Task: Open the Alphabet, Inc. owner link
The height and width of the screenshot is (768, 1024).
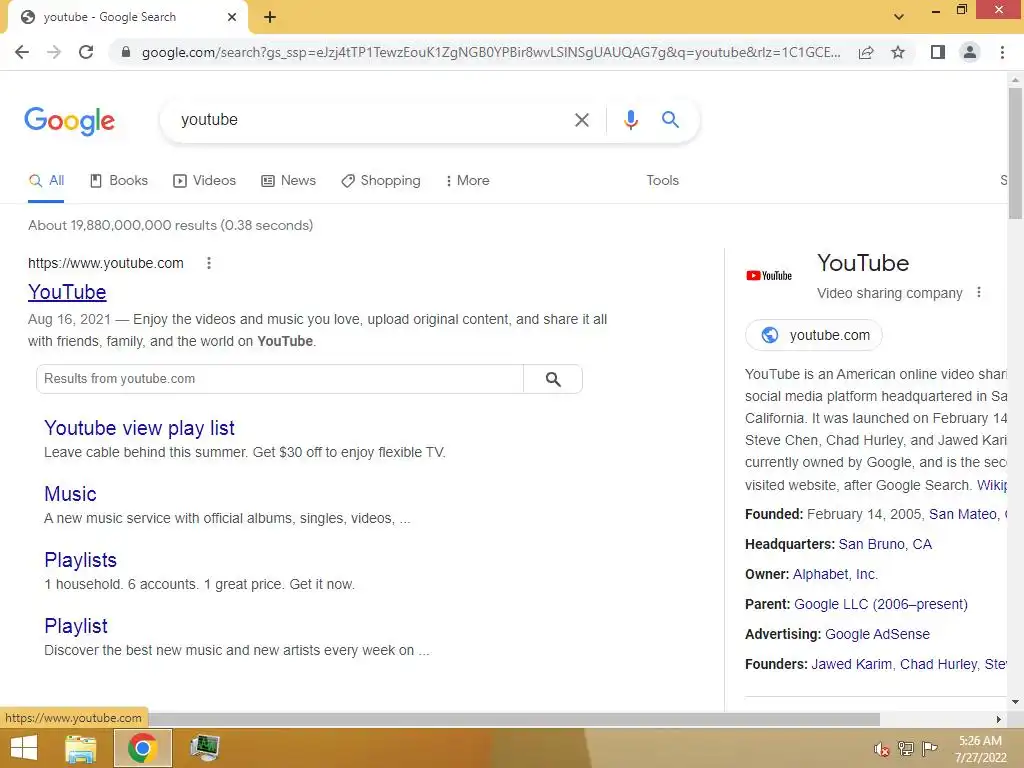Action: point(835,574)
